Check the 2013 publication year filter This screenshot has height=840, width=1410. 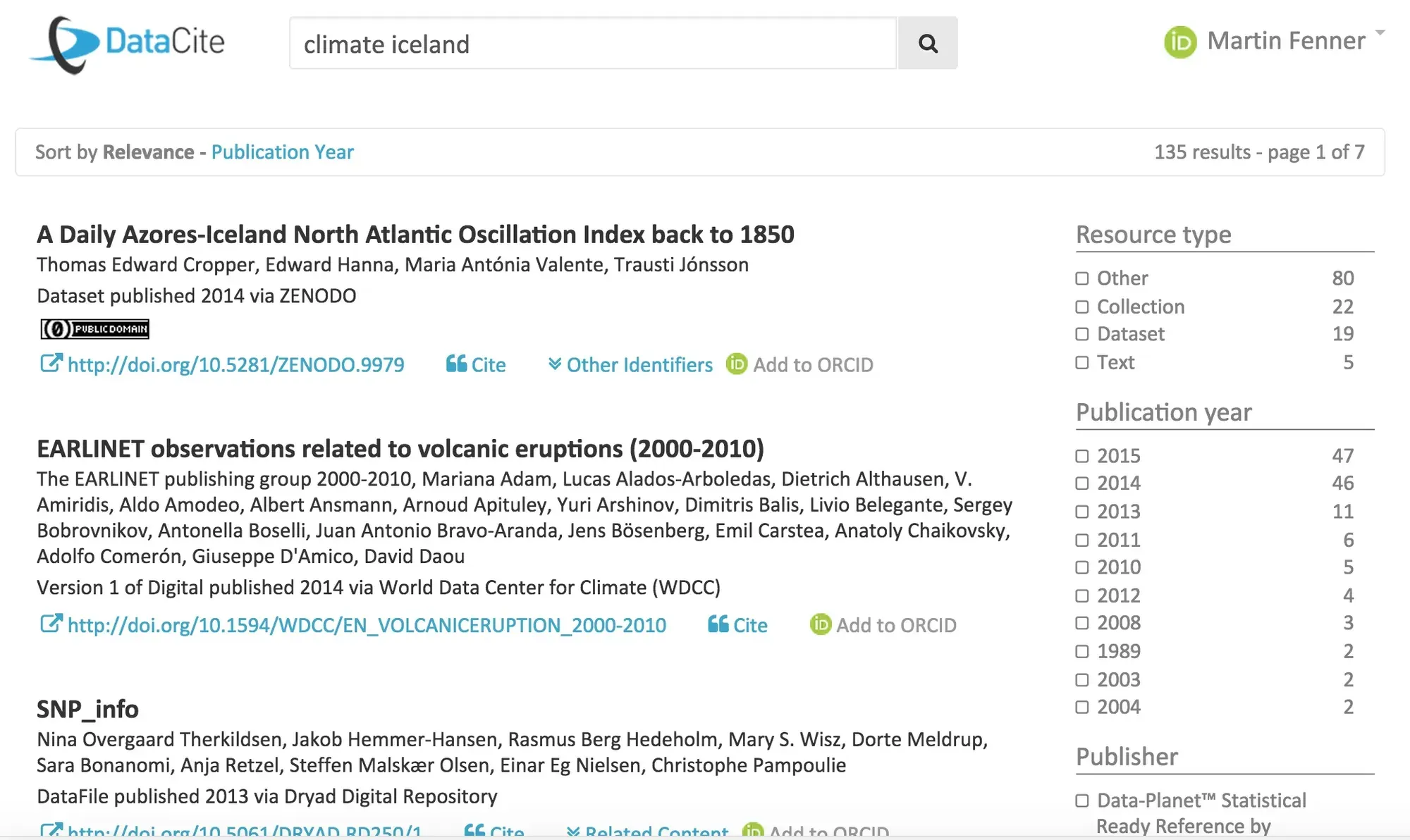pyautogui.click(x=1082, y=512)
